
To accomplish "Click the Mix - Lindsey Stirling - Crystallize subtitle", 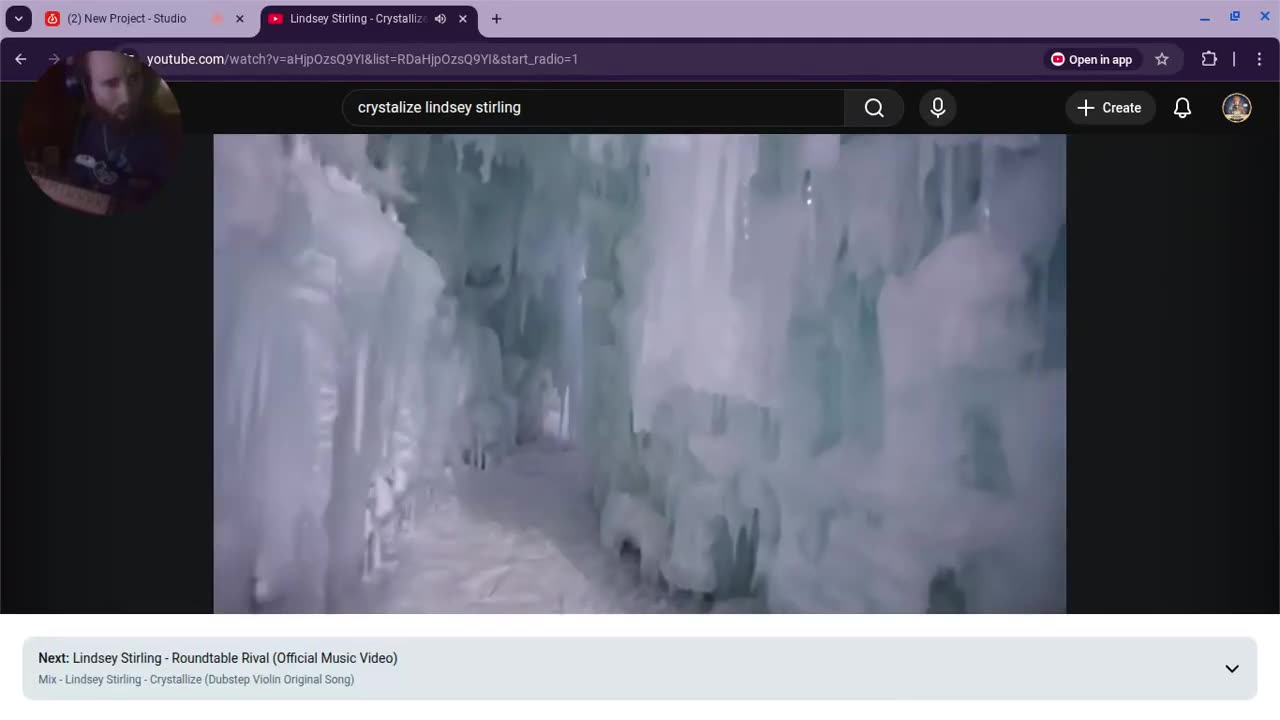I will (196, 680).
